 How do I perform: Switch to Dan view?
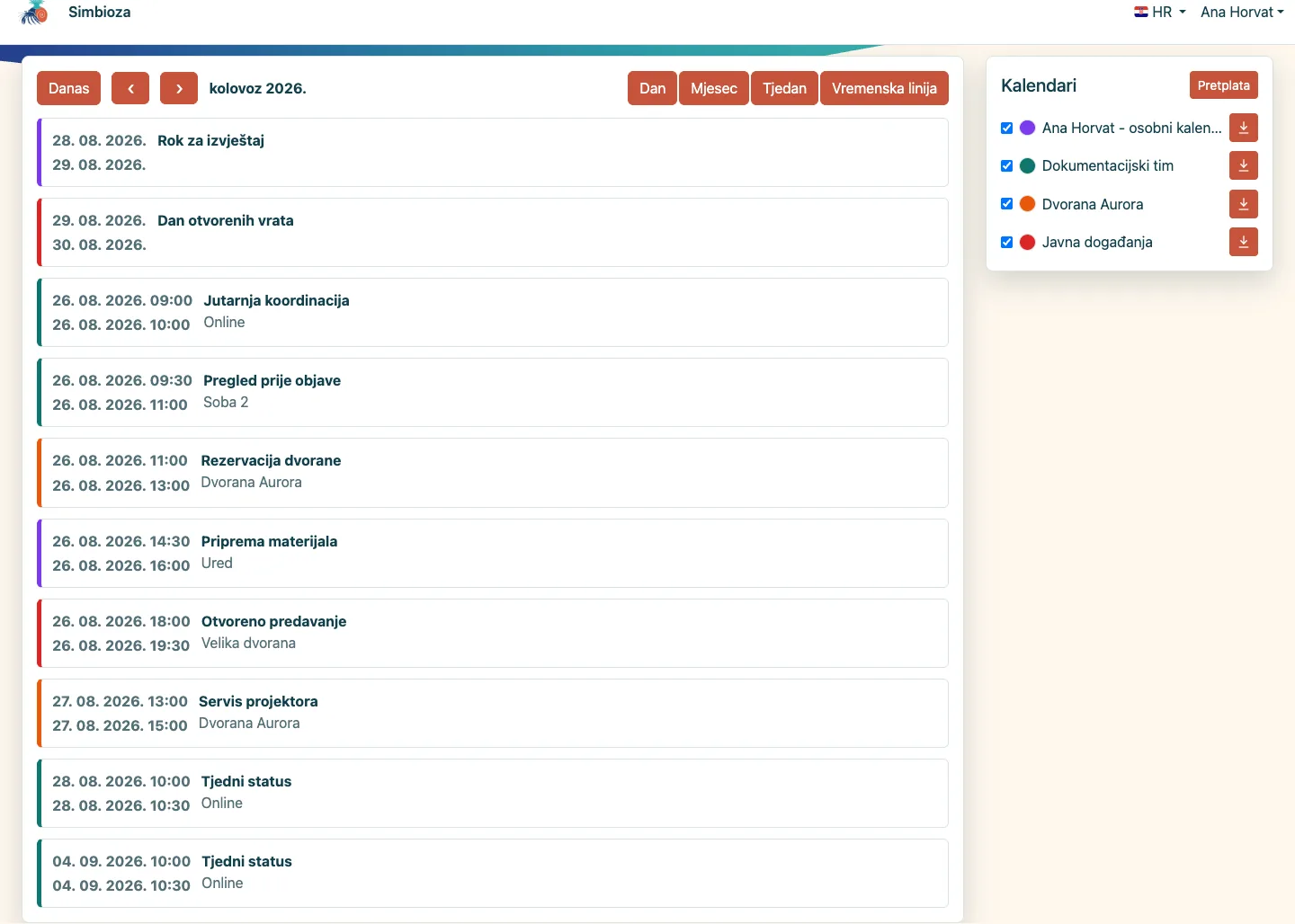click(653, 88)
